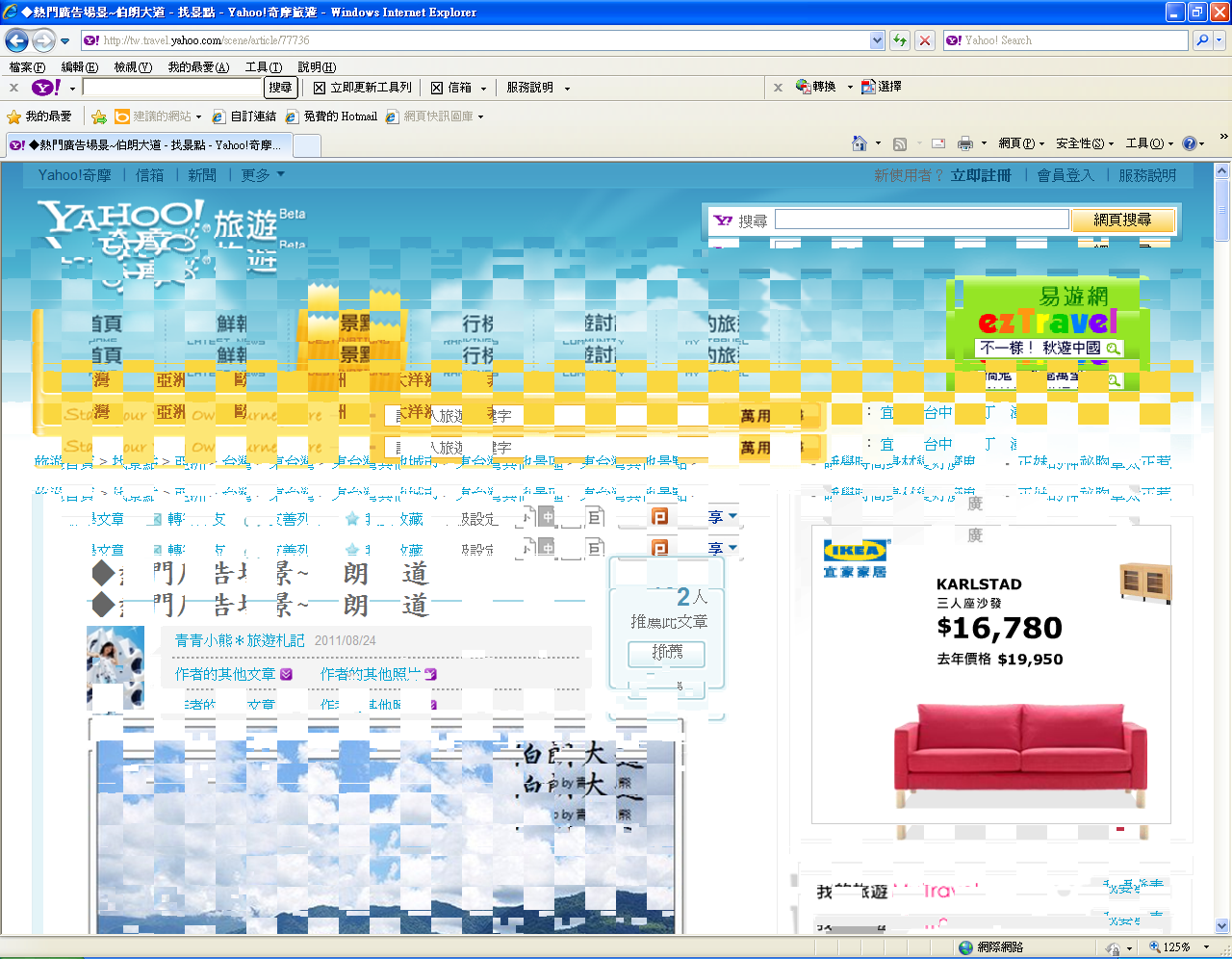Refresh the page with the green arrows icon
The image size is (1232, 959).
(x=900, y=40)
